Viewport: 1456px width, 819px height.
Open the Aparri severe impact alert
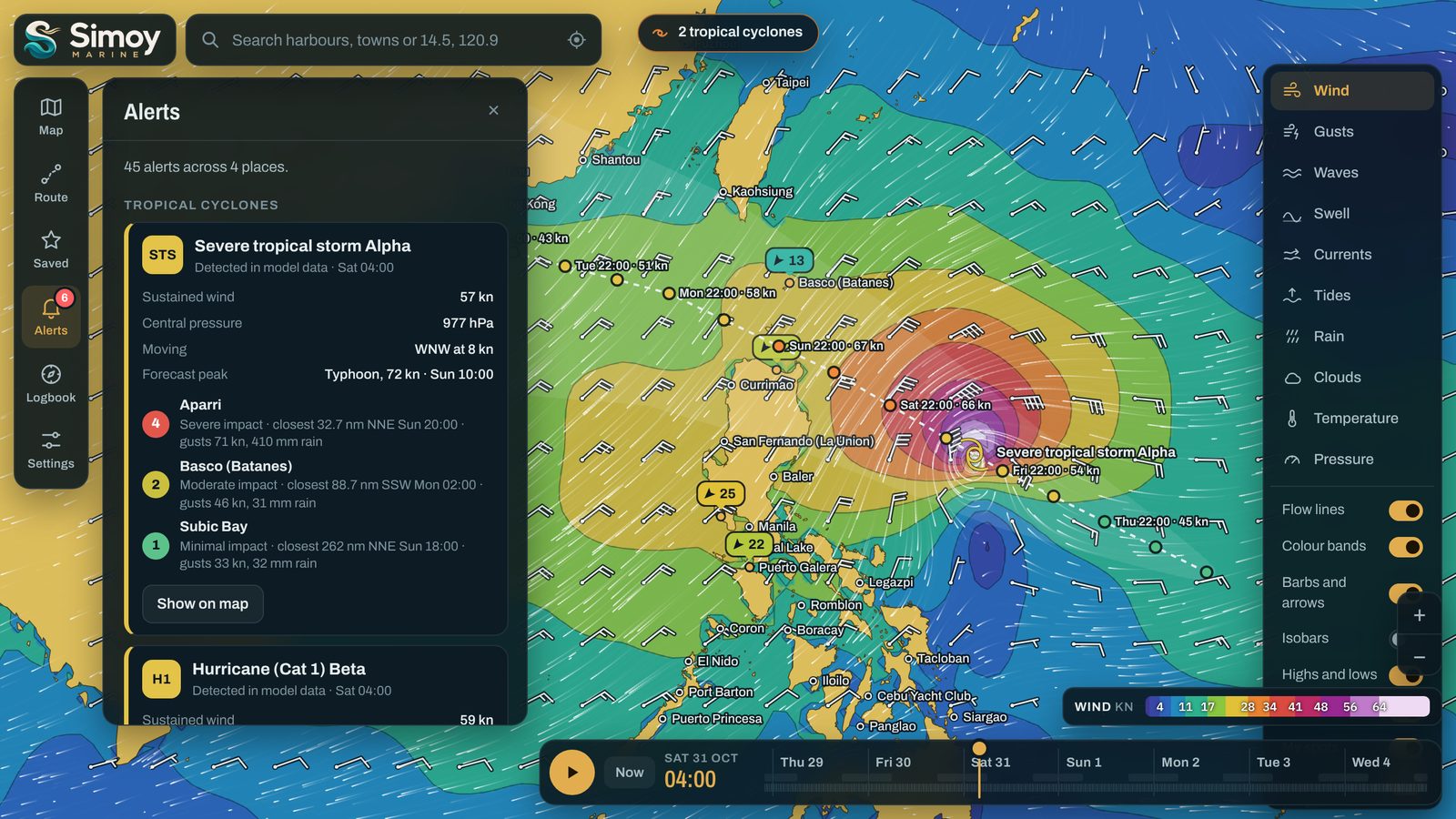(318, 423)
